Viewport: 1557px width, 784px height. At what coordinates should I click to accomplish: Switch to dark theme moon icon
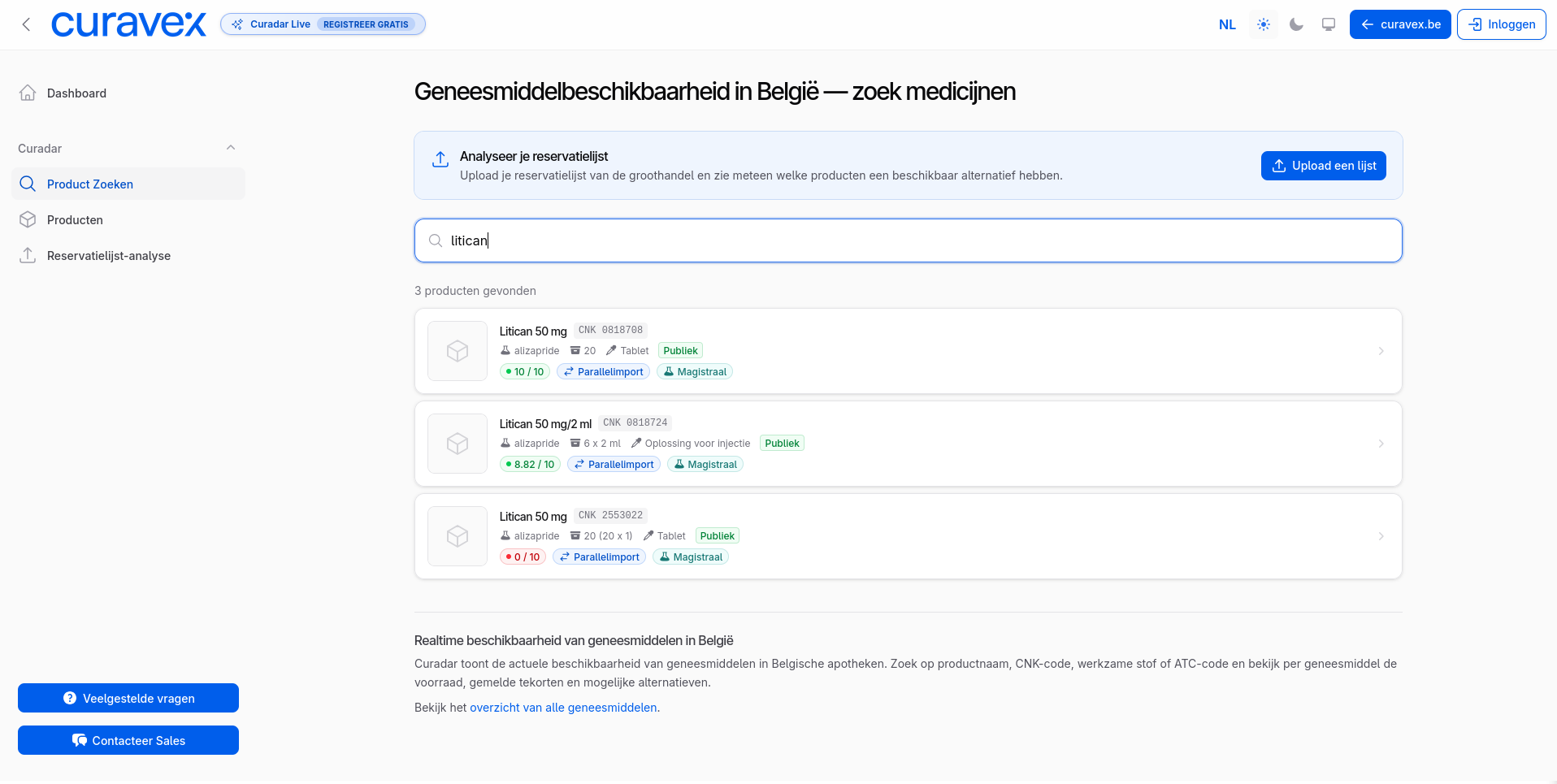coord(1296,24)
